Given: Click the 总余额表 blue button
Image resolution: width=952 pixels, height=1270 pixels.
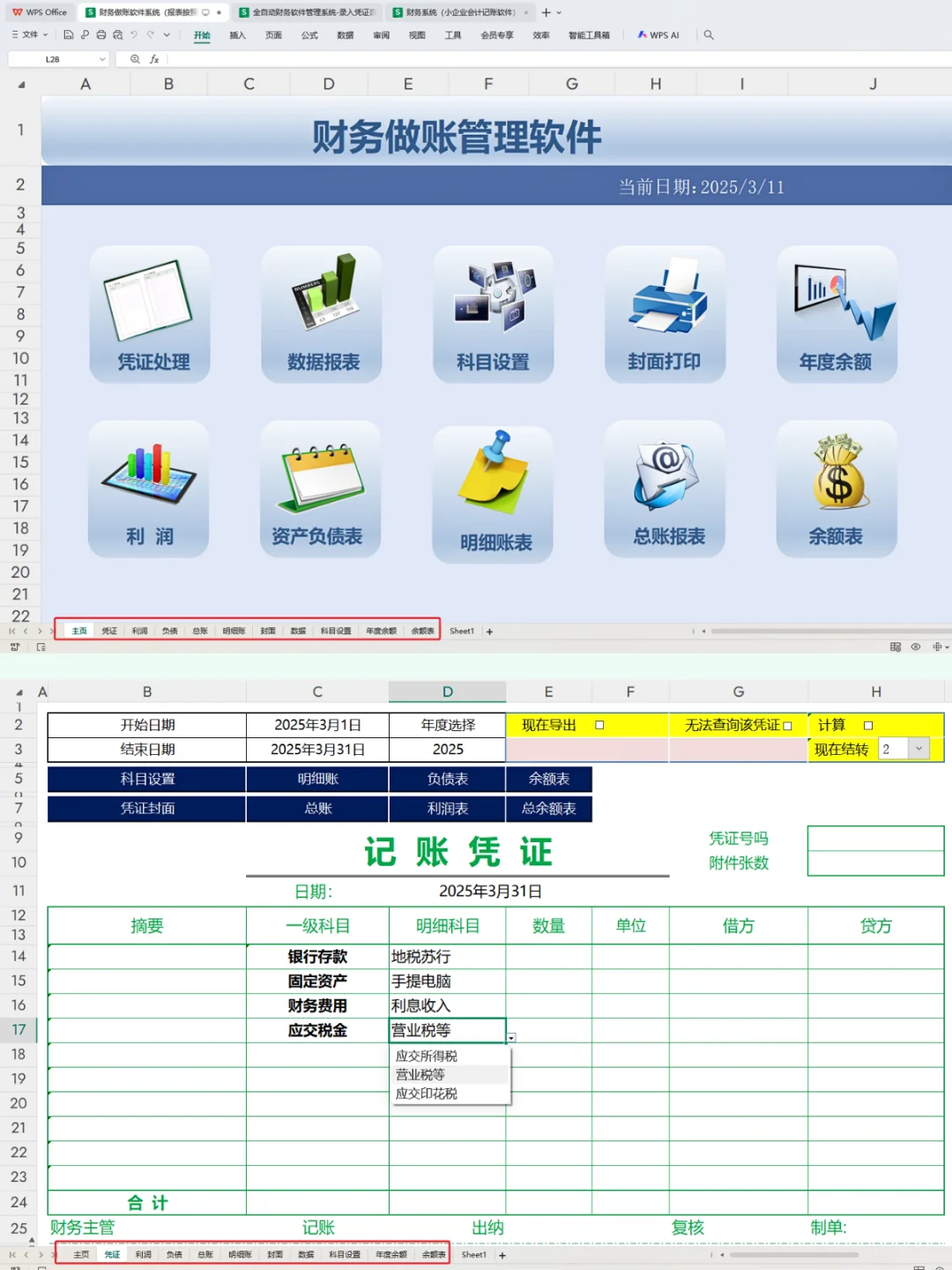Looking at the screenshot, I should (549, 809).
